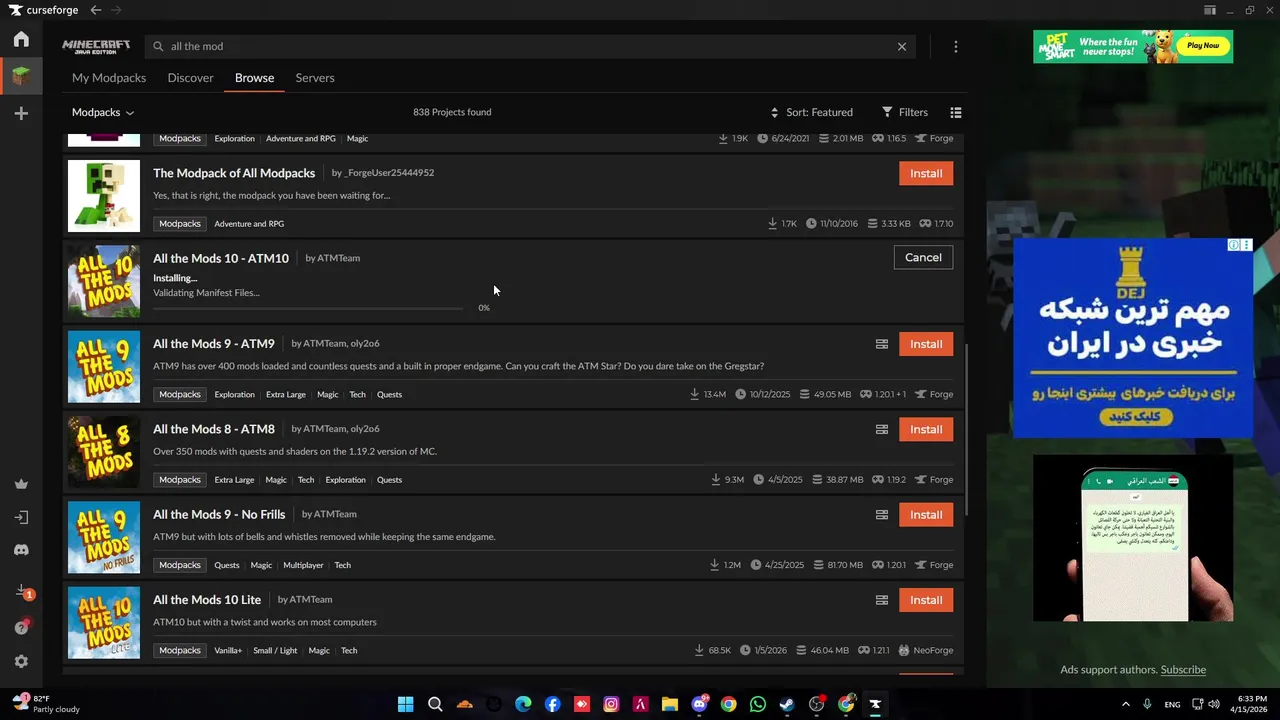
Task: Add a new game with plus icon
Action: click(21, 114)
